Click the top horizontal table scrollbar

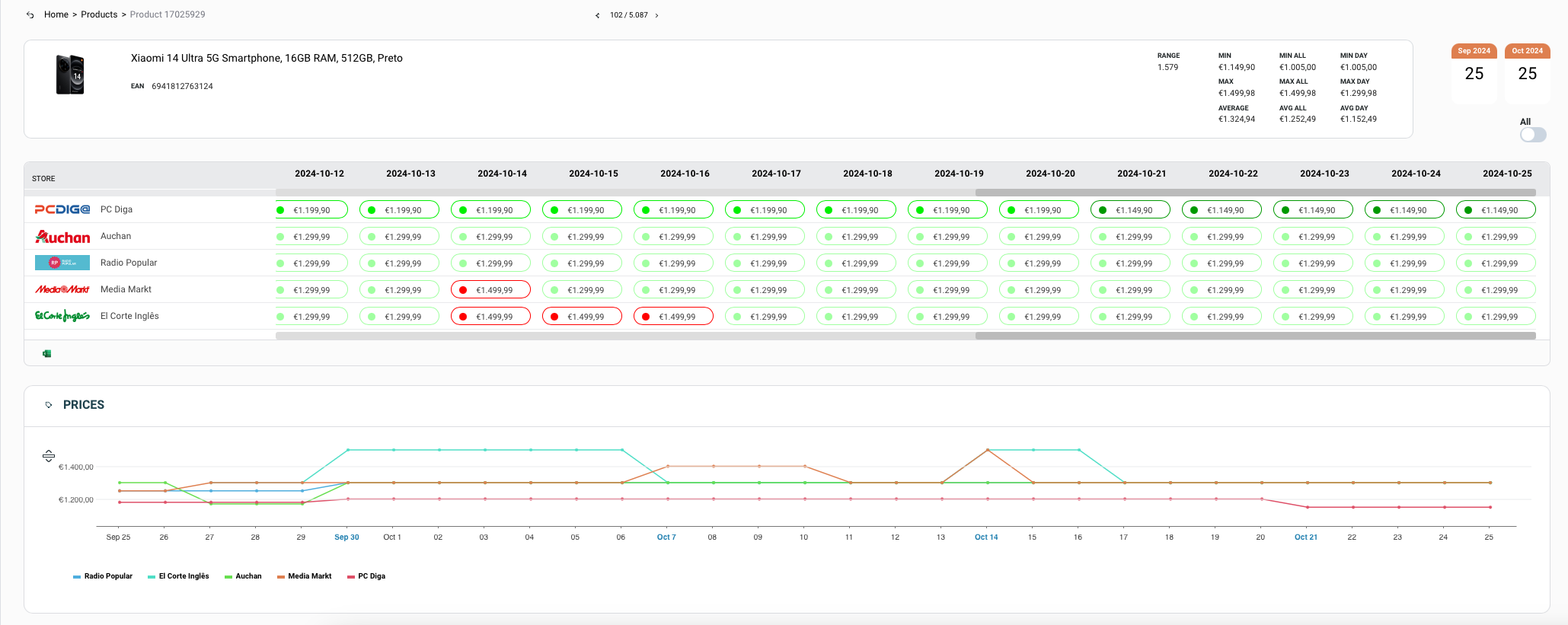pyautogui.click(x=1255, y=193)
